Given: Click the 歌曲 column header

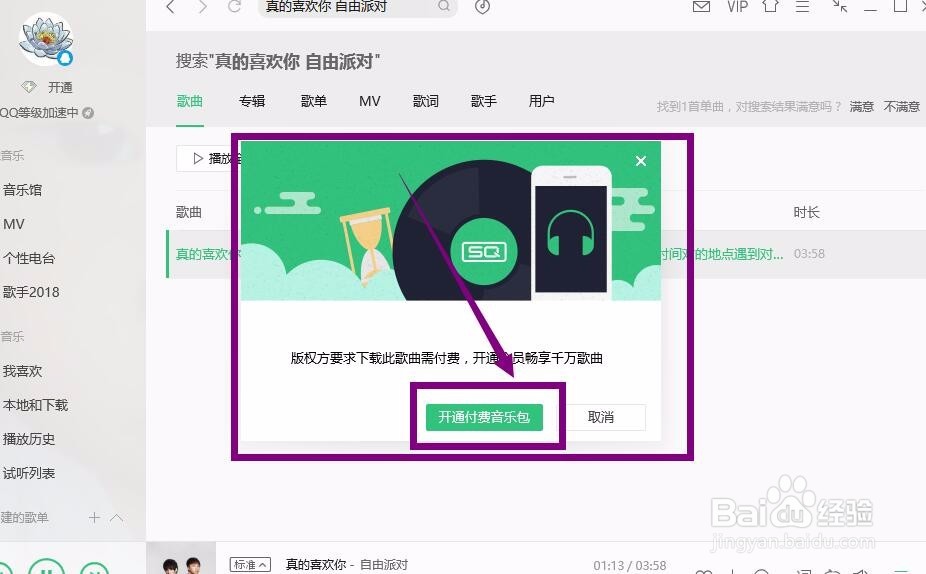Looking at the screenshot, I should click(x=189, y=212).
